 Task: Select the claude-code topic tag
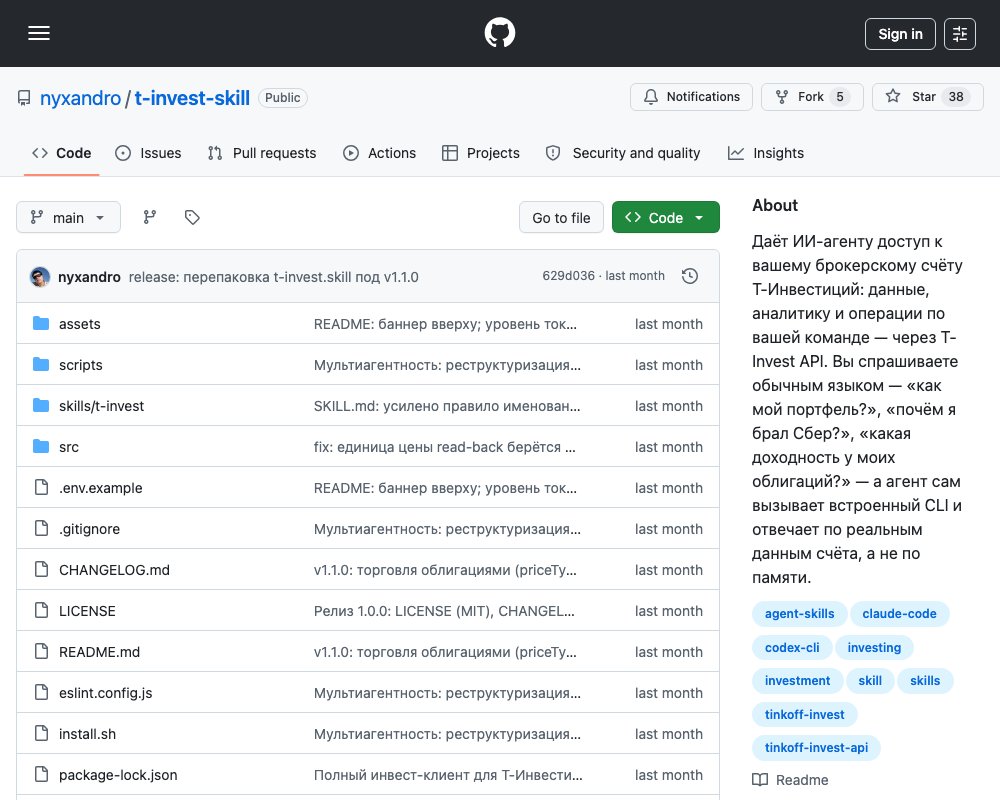[899, 614]
